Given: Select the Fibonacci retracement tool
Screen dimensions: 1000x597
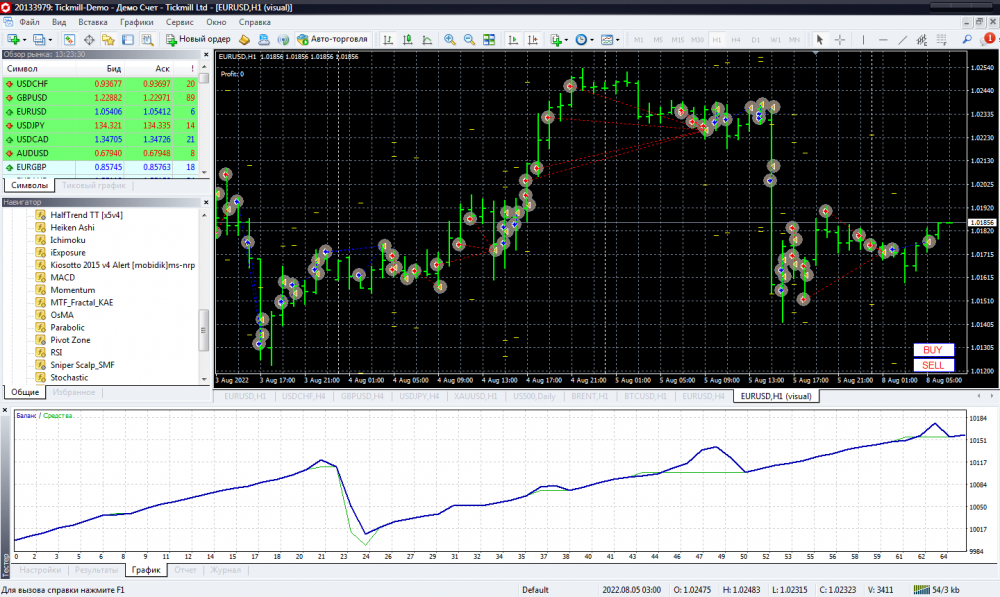Looking at the screenshot, I should pos(941,40).
